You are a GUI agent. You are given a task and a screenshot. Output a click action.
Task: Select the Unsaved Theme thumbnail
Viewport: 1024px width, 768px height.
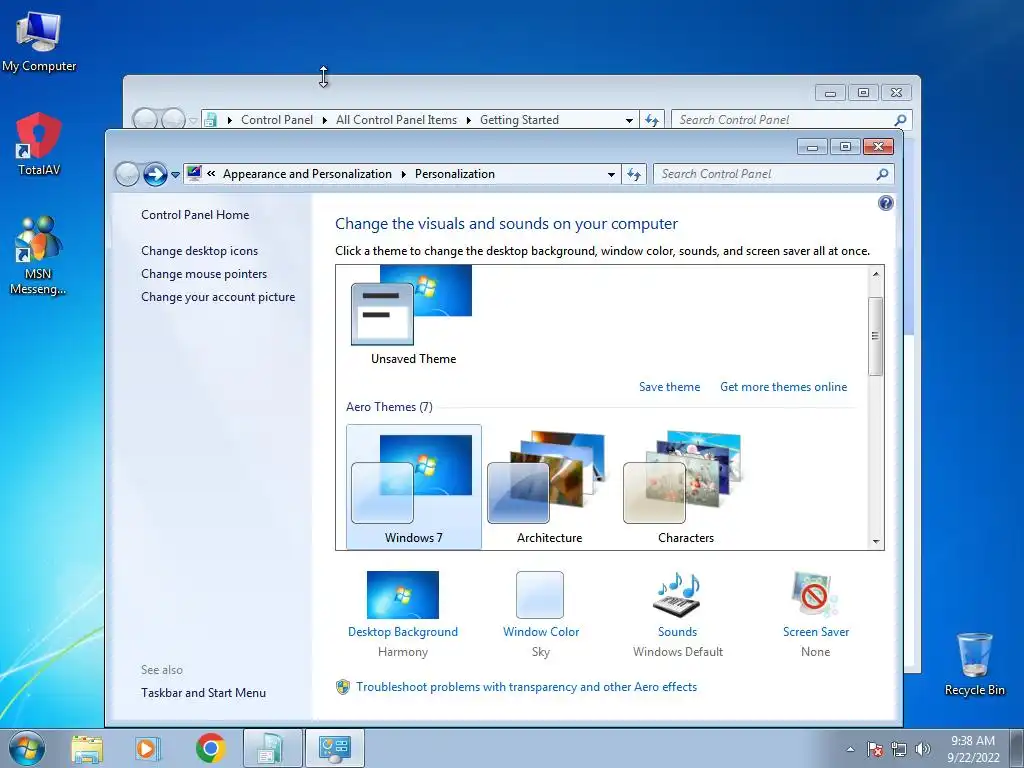[413, 315]
